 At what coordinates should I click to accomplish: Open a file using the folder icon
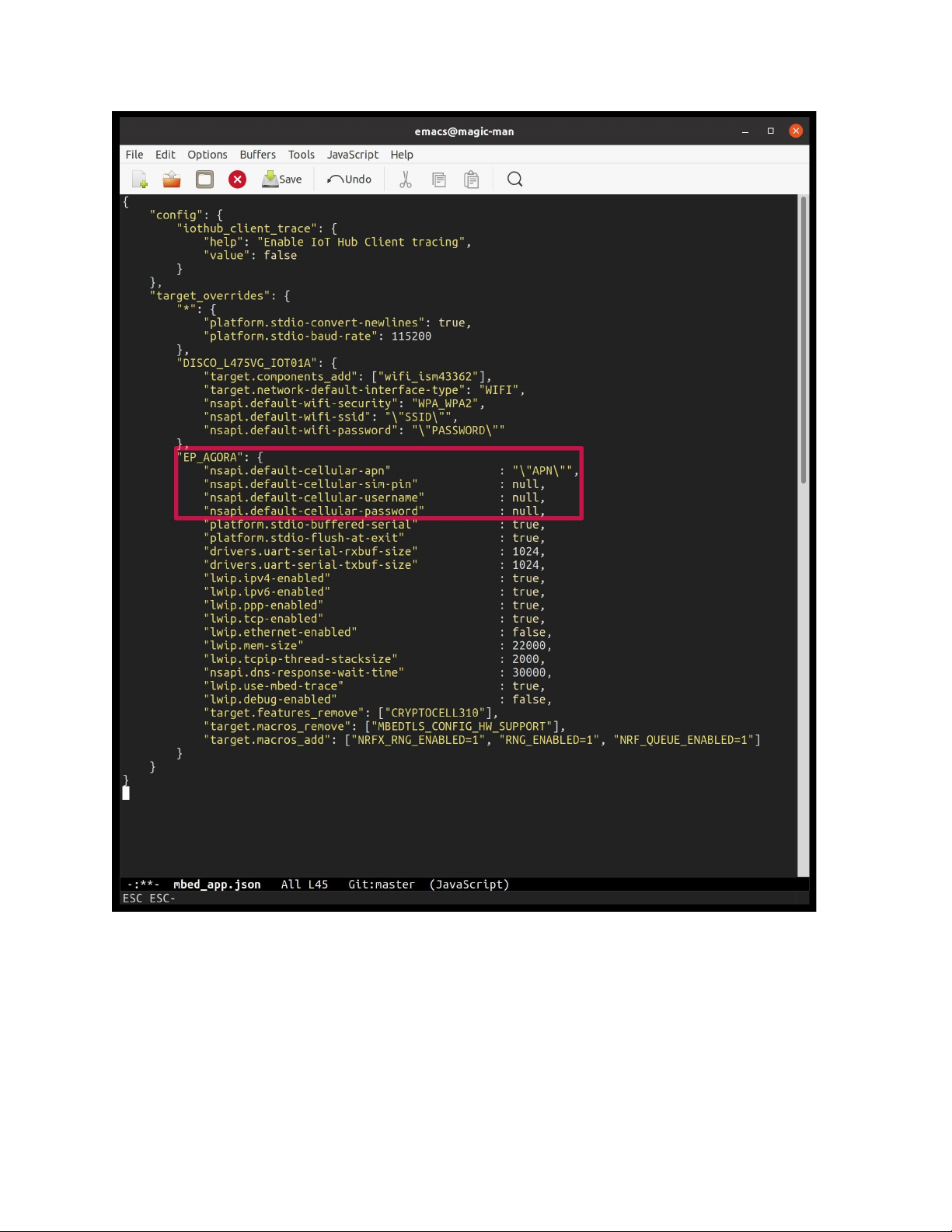tap(172, 180)
